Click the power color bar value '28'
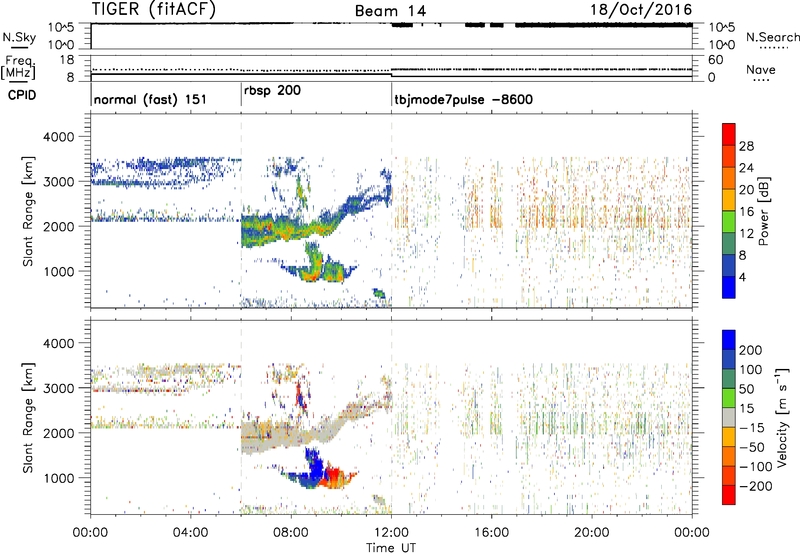This screenshot has height=554, width=800. point(746,146)
